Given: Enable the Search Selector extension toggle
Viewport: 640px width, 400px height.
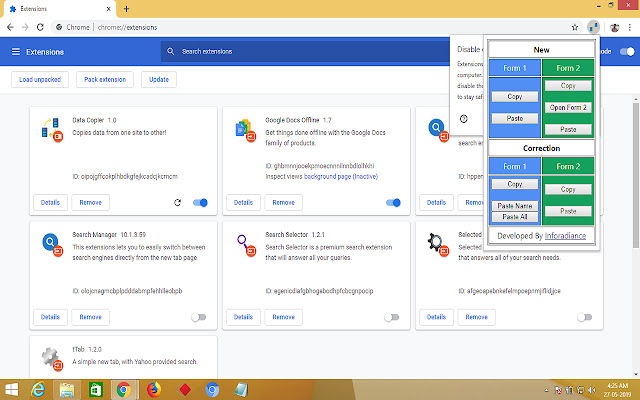Looking at the screenshot, I should pos(392,317).
